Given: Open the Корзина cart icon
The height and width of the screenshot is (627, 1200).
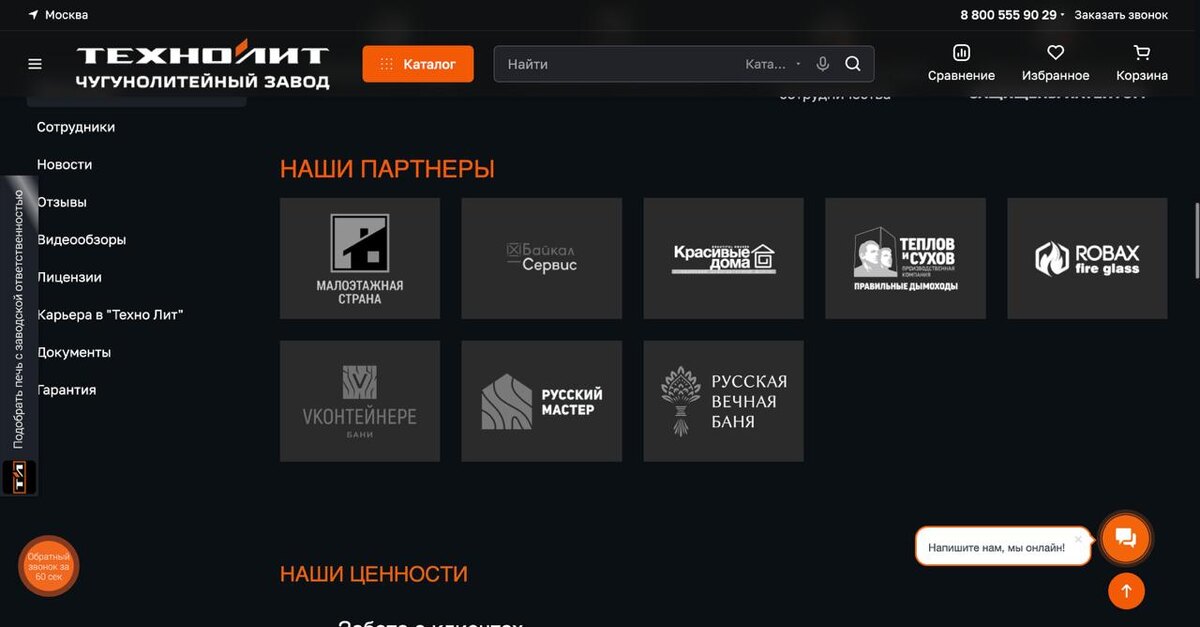Looking at the screenshot, I should 1142,52.
